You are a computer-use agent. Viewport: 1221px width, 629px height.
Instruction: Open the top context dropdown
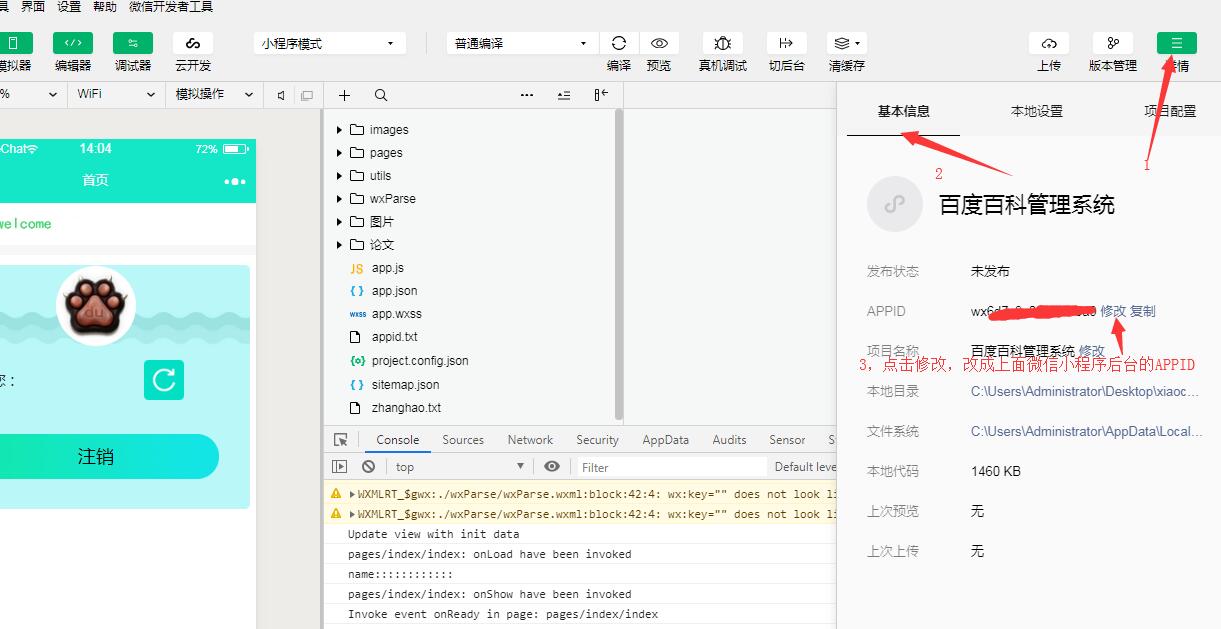(x=460, y=467)
